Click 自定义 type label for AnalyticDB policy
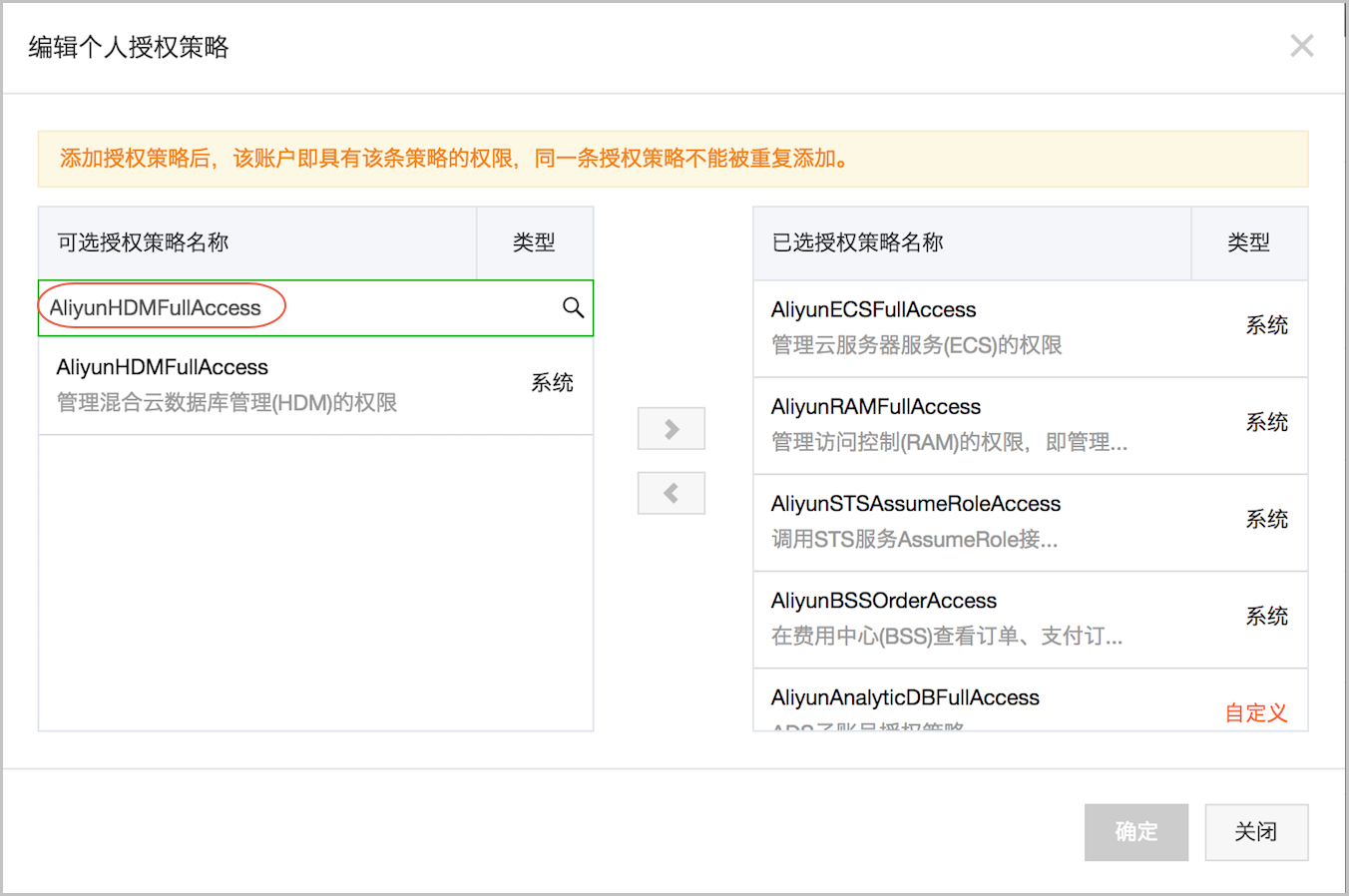Screen dimensions: 1349x896 (x=1256, y=712)
